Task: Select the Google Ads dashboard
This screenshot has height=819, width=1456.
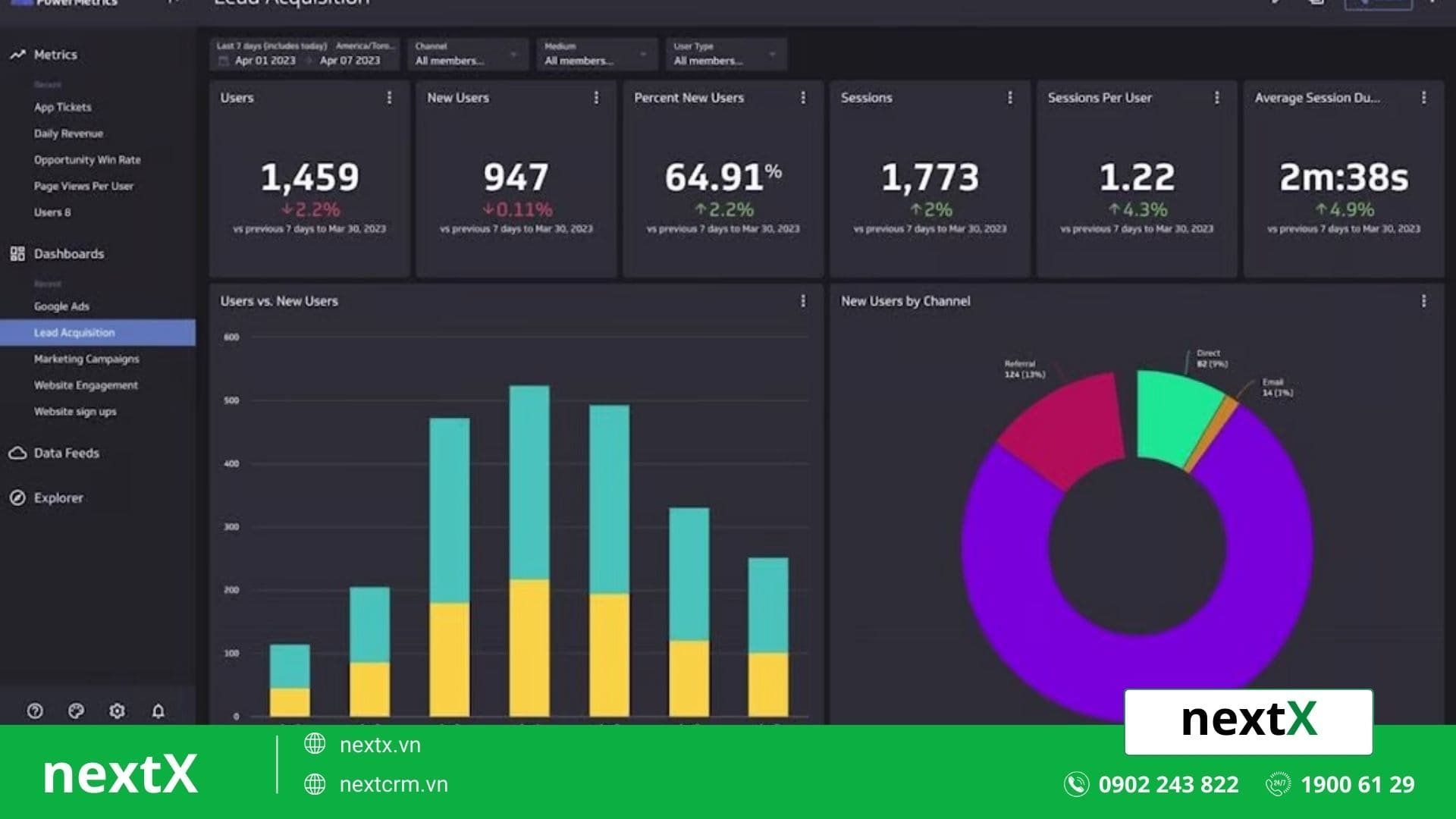Action: coord(61,306)
